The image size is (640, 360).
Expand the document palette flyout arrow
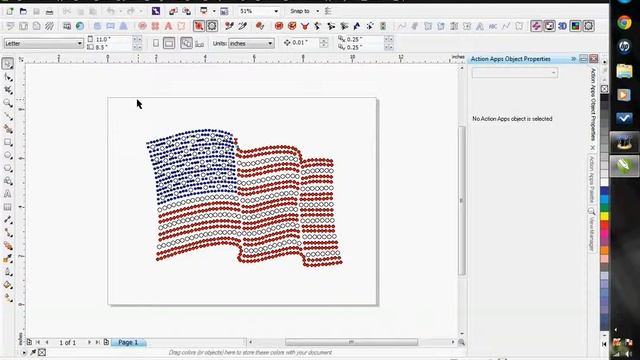(24, 352)
